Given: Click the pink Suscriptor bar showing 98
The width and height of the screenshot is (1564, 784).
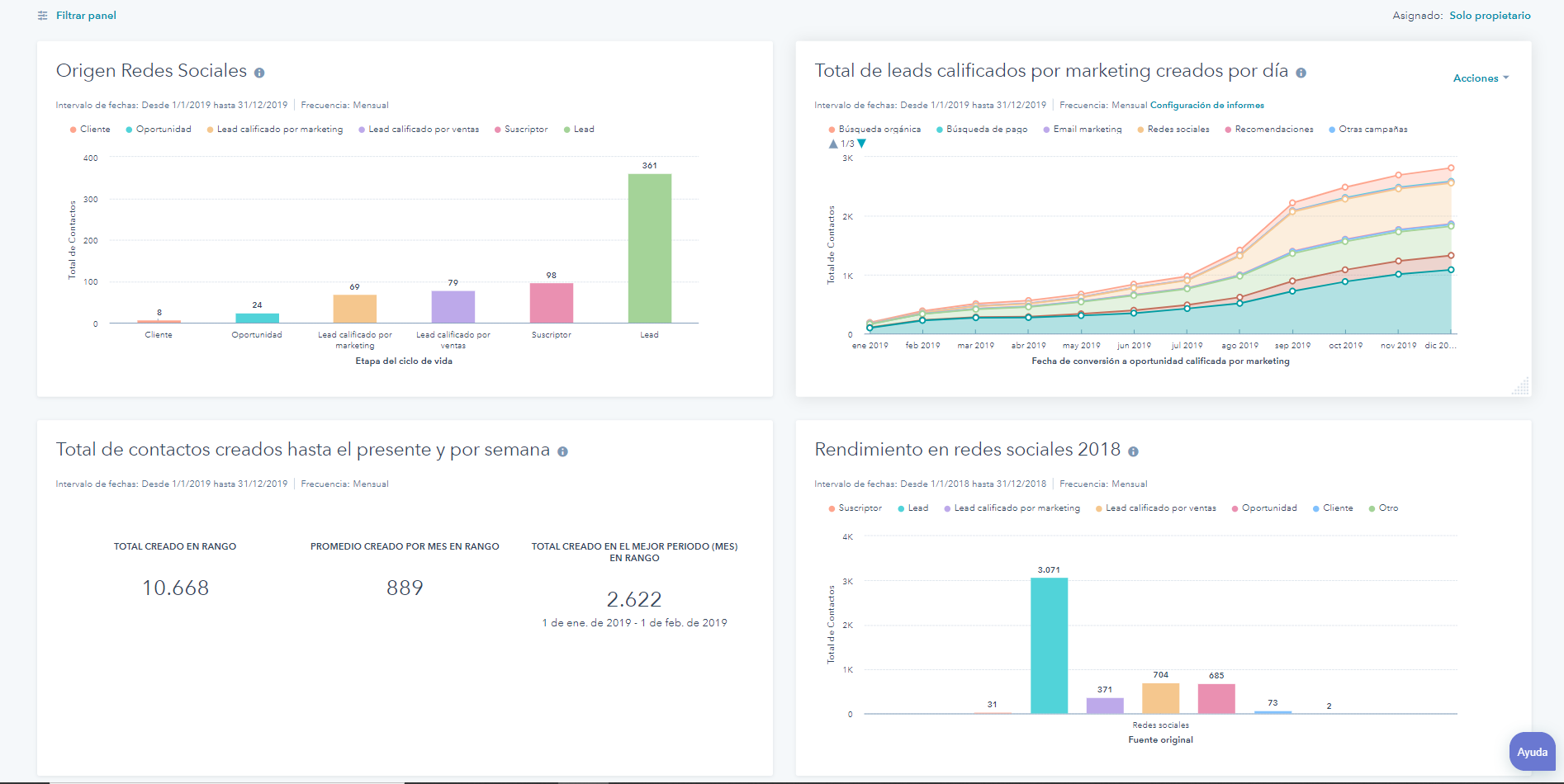Looking at the screenshot, I should (x=551, y=303).
